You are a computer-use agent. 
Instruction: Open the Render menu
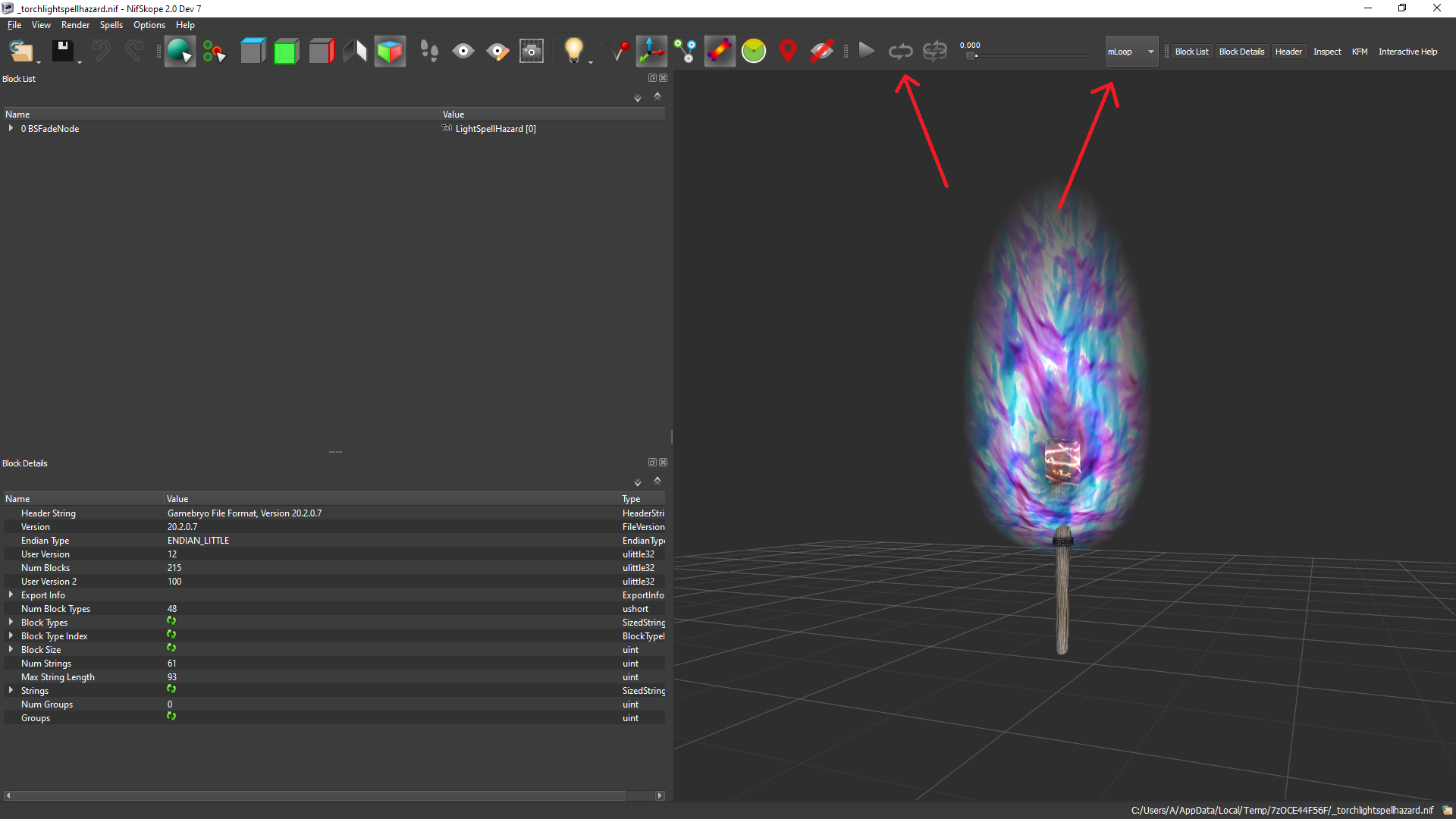coord(75,25)
